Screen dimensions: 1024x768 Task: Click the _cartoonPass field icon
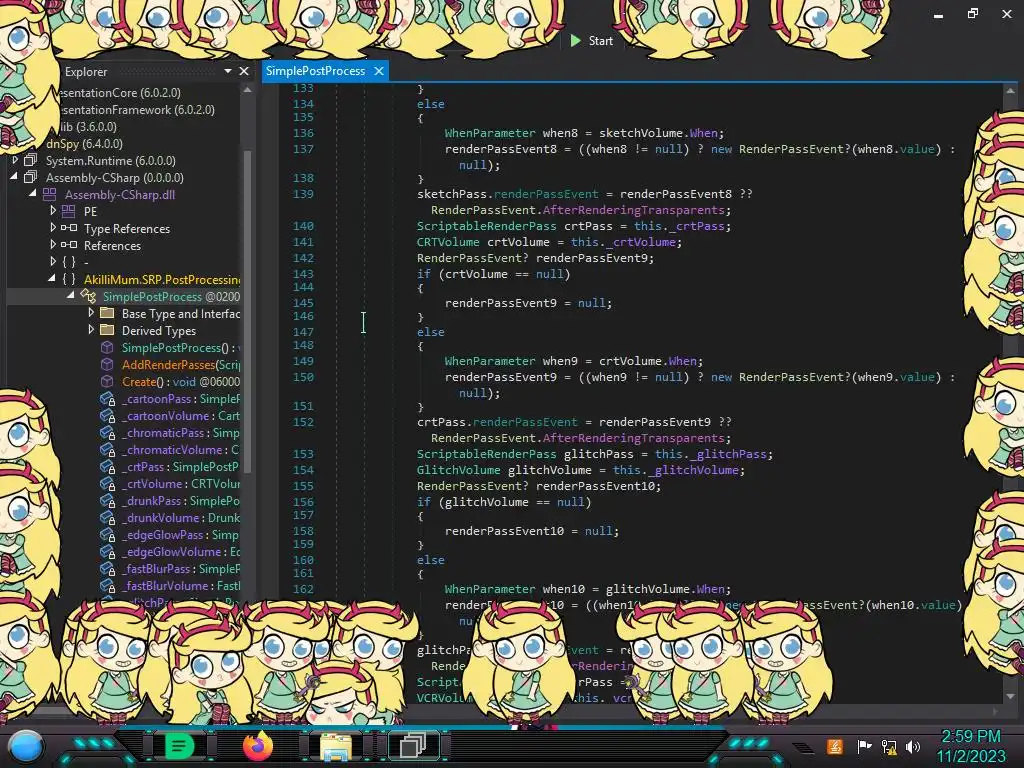click(108, 399)
